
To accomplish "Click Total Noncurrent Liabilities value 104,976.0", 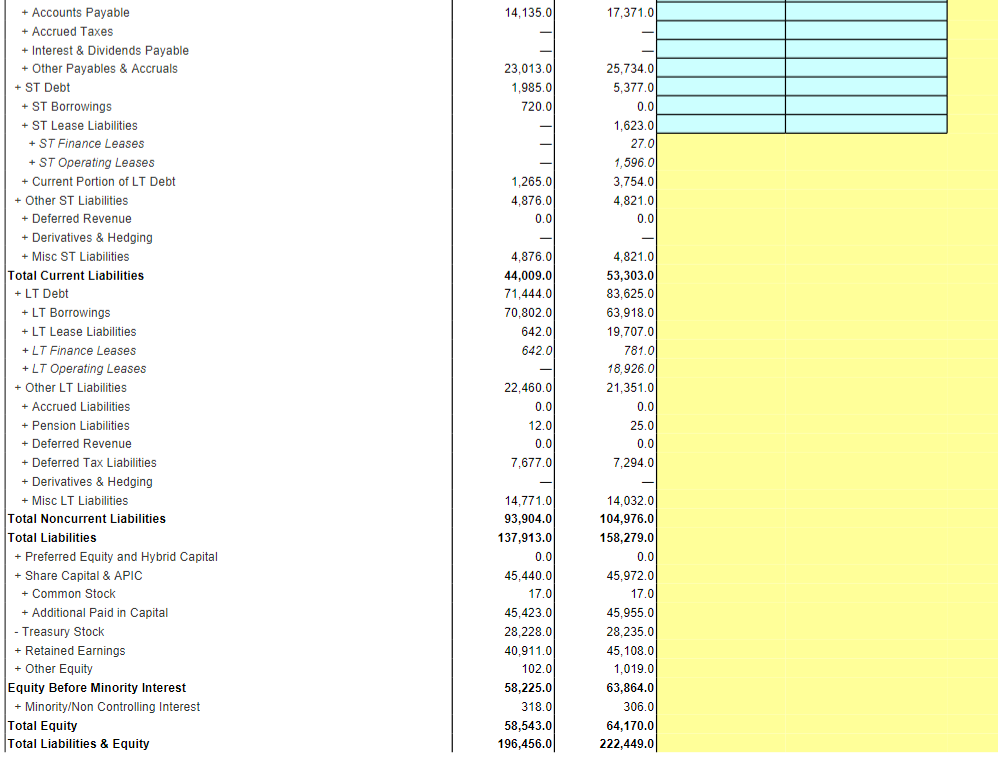I will (x=627, y=519).
